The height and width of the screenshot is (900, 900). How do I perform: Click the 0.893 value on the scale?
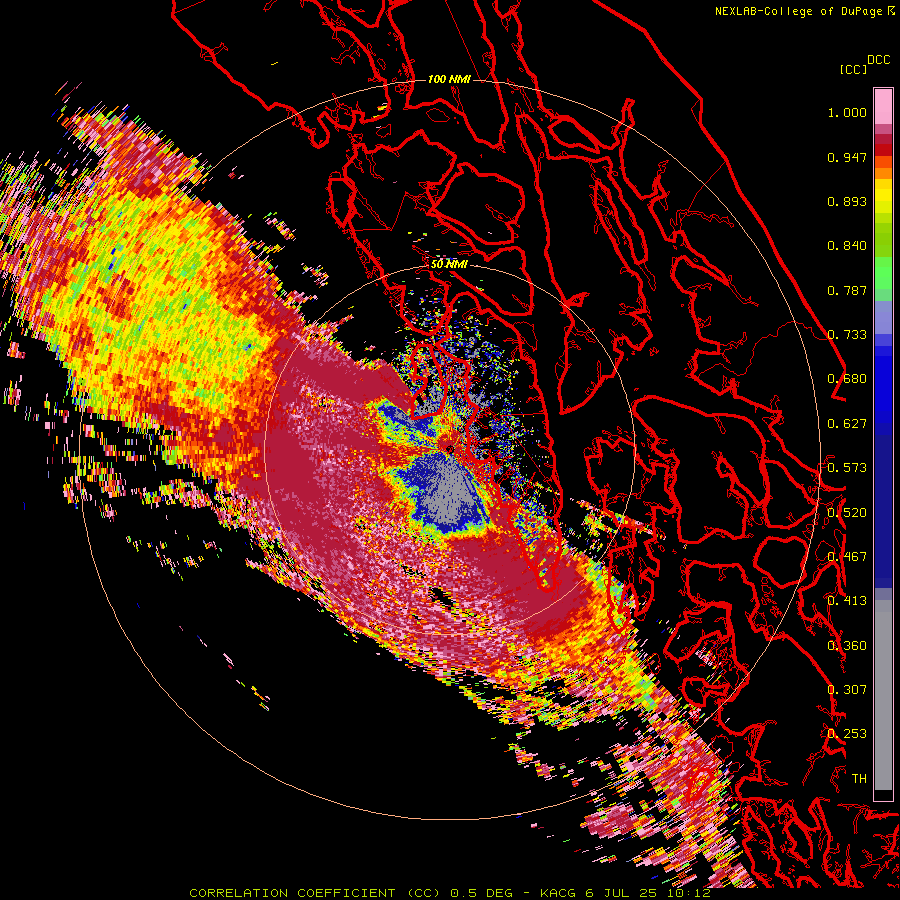pyautogui.click(x=847, y=201)
